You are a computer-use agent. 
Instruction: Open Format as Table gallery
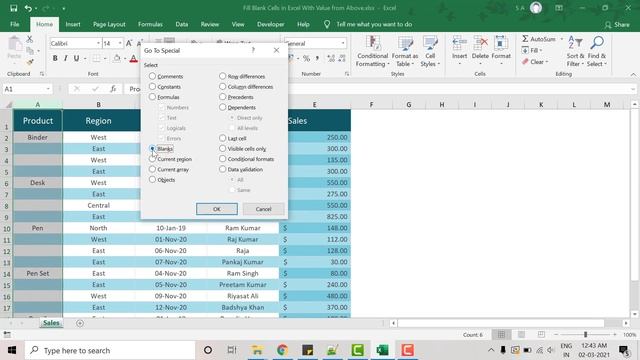tap(405, 51)
